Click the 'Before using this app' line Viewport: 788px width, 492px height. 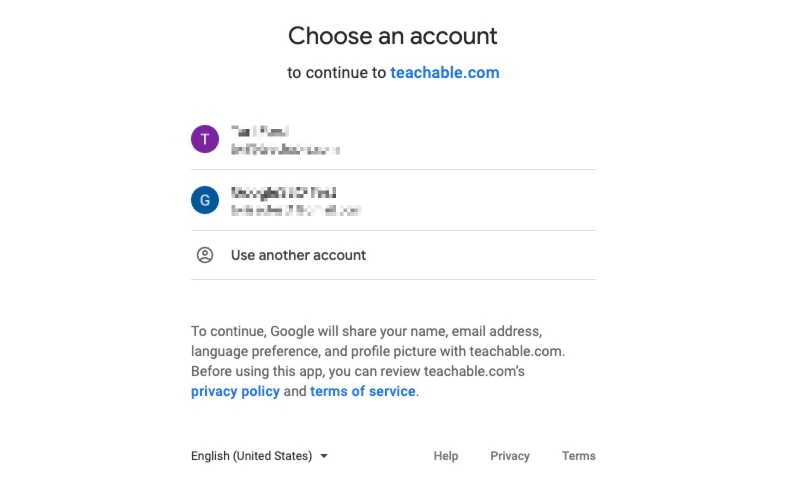coord(358,371)
